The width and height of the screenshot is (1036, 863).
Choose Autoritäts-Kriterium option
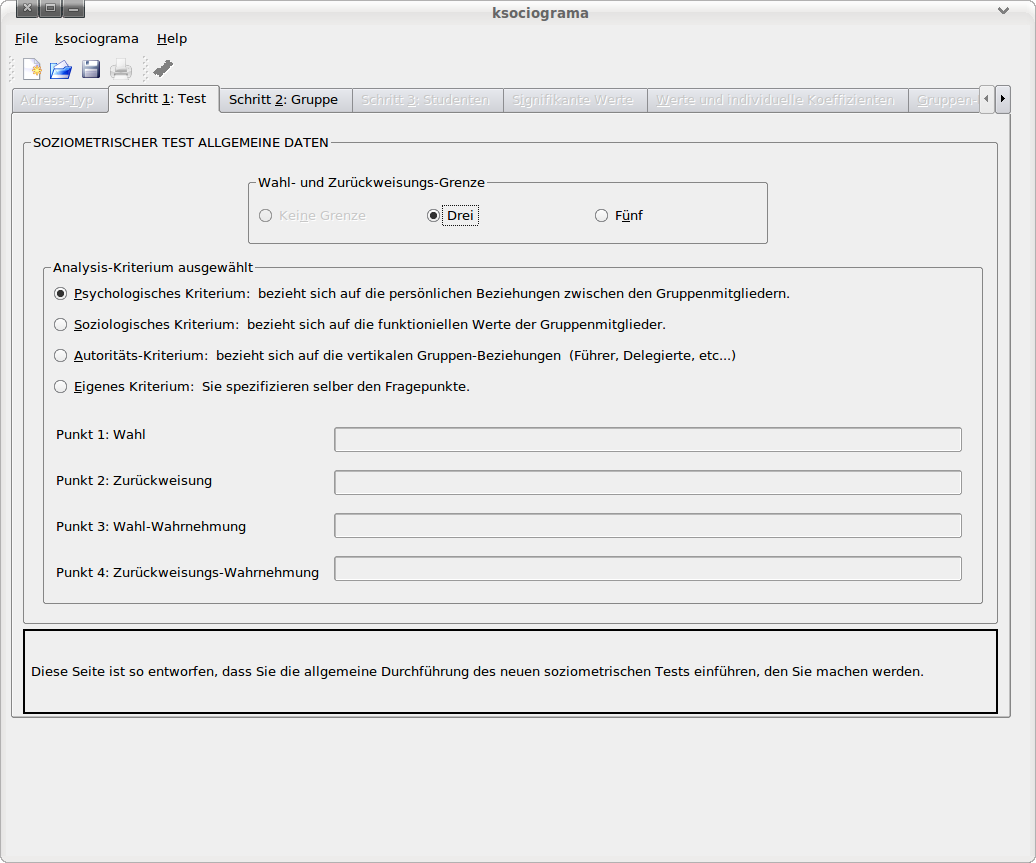click(x=61, y=355)
